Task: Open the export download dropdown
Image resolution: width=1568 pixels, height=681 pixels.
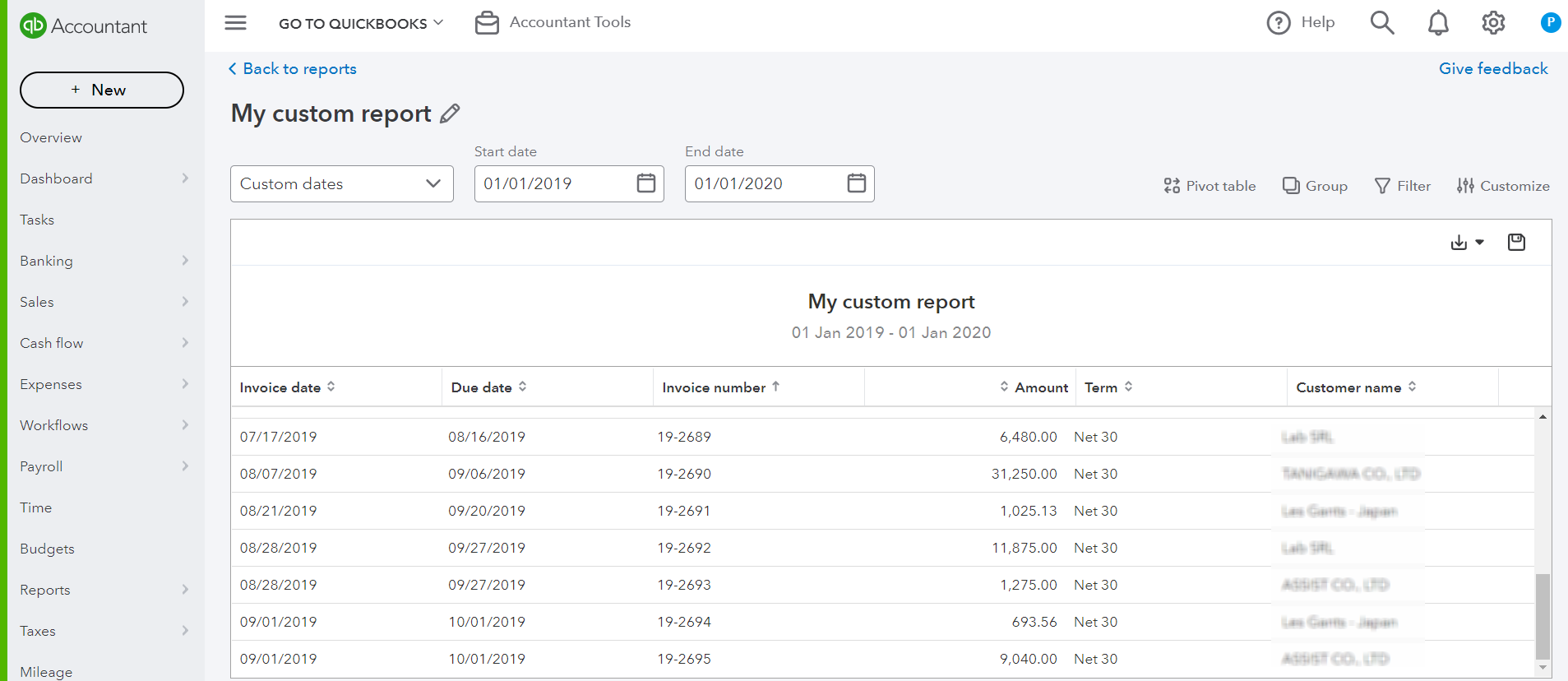Action: tap(1467, 242)
